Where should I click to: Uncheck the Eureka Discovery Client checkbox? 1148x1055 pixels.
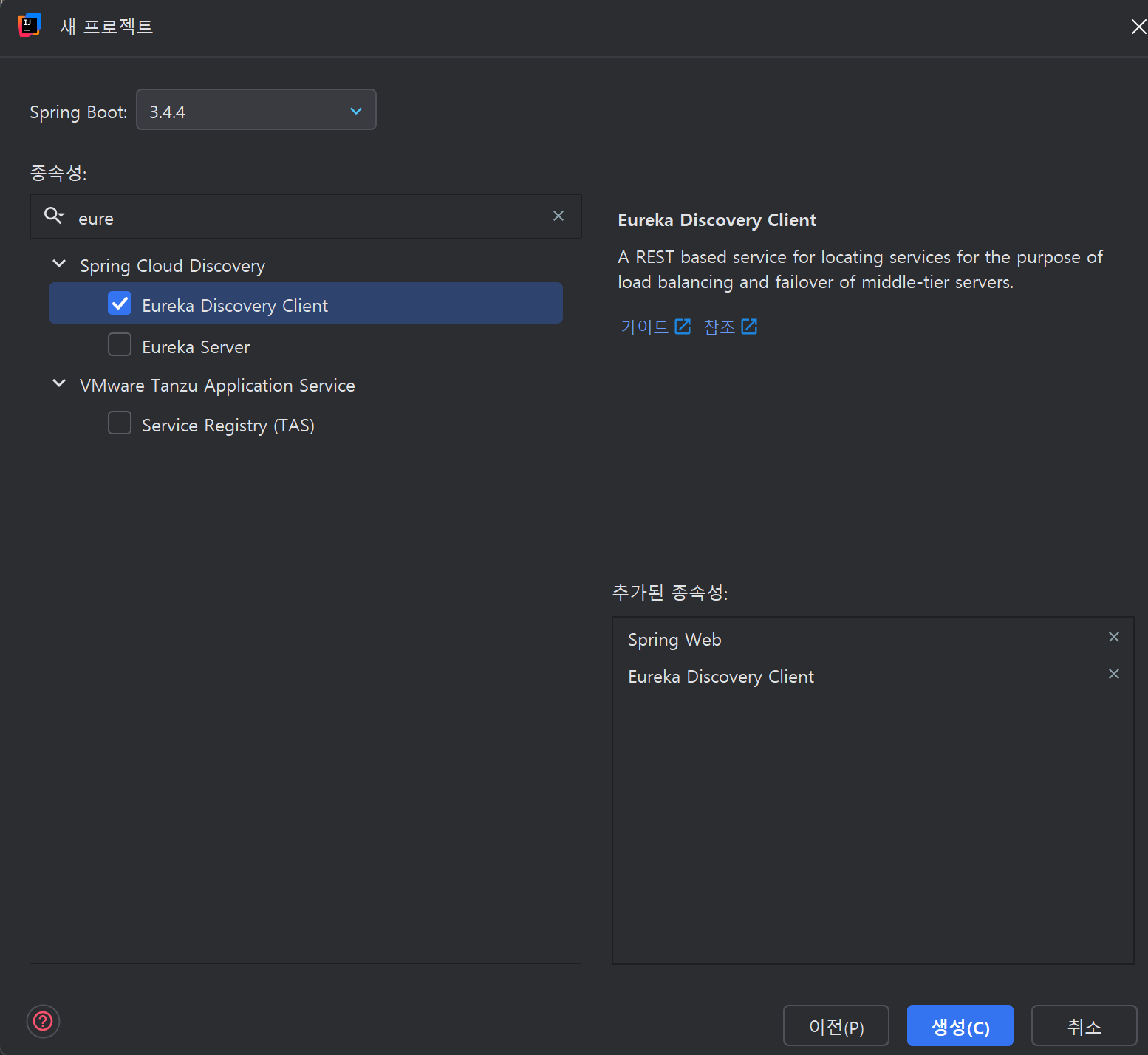click(120, 303)
